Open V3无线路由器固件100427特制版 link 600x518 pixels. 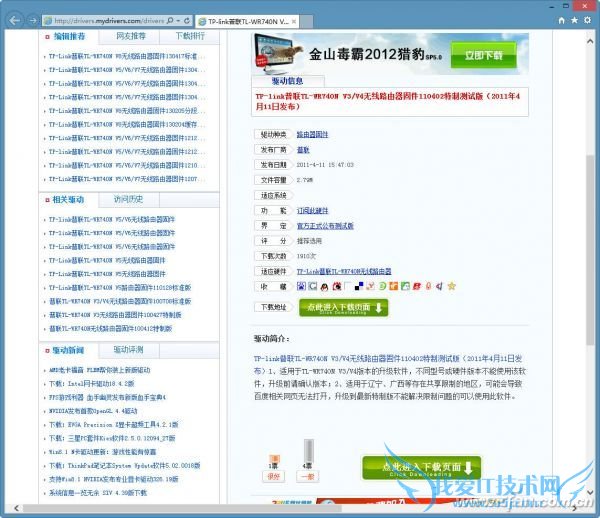[x=115, y=315]
